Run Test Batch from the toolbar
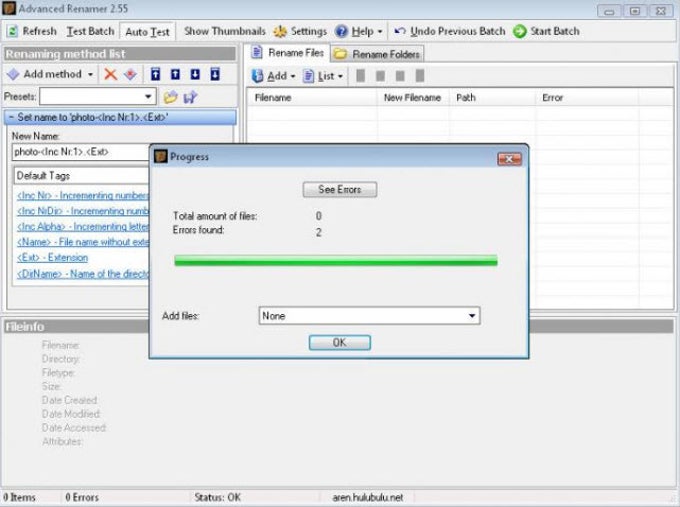680x507 pixels. (90, 31)
